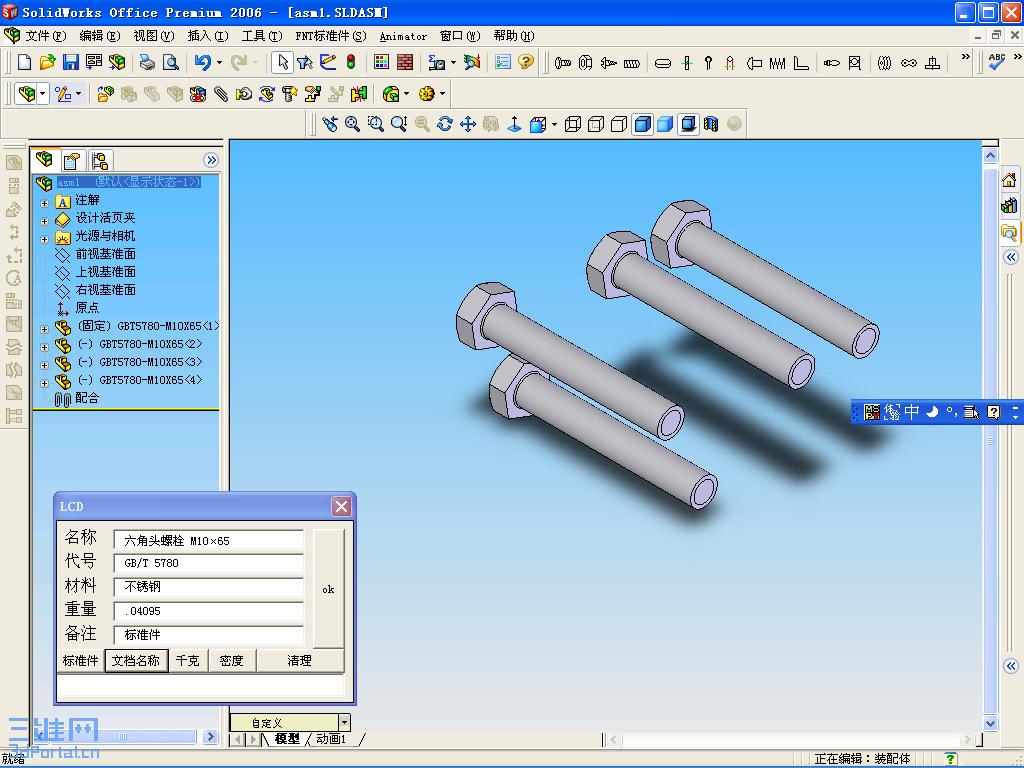Expand the GBT5780-M10X65<4> component
The image size is (1024, 768).
tap(44, 383)
